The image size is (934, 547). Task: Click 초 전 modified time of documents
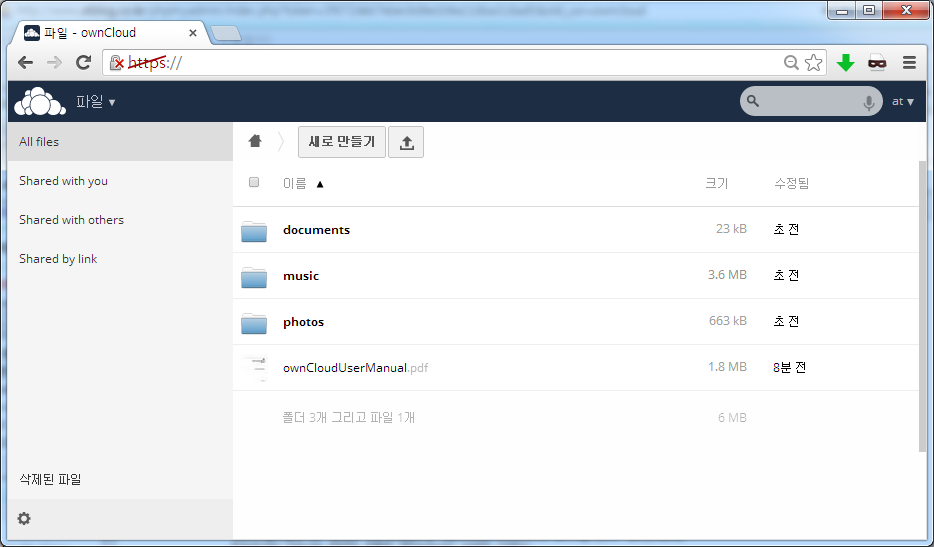click(786, 229)
